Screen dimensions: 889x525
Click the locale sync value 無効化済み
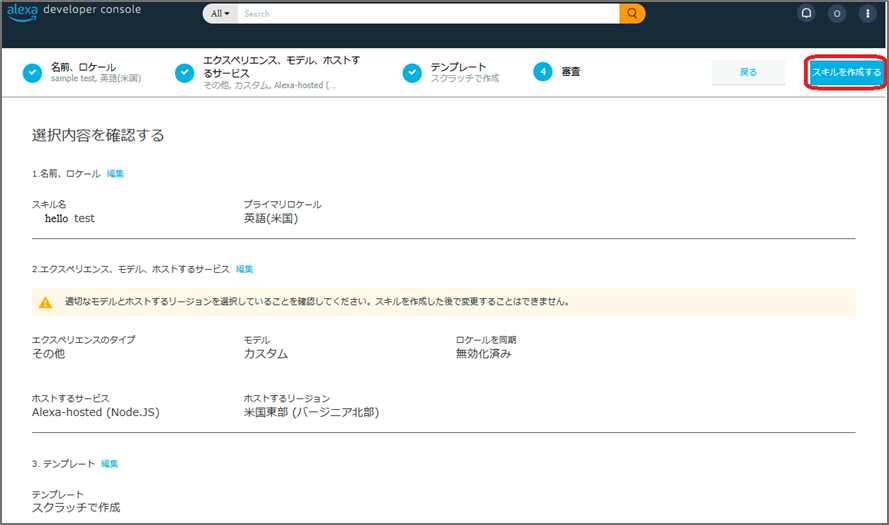484,354
